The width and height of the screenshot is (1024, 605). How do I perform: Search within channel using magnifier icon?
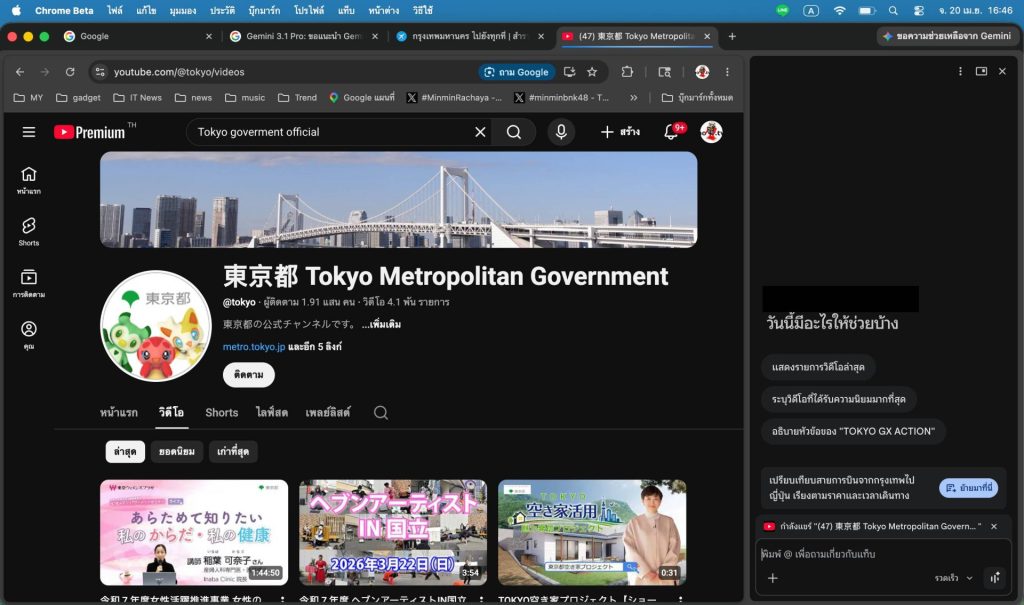[x=380, y=412]
